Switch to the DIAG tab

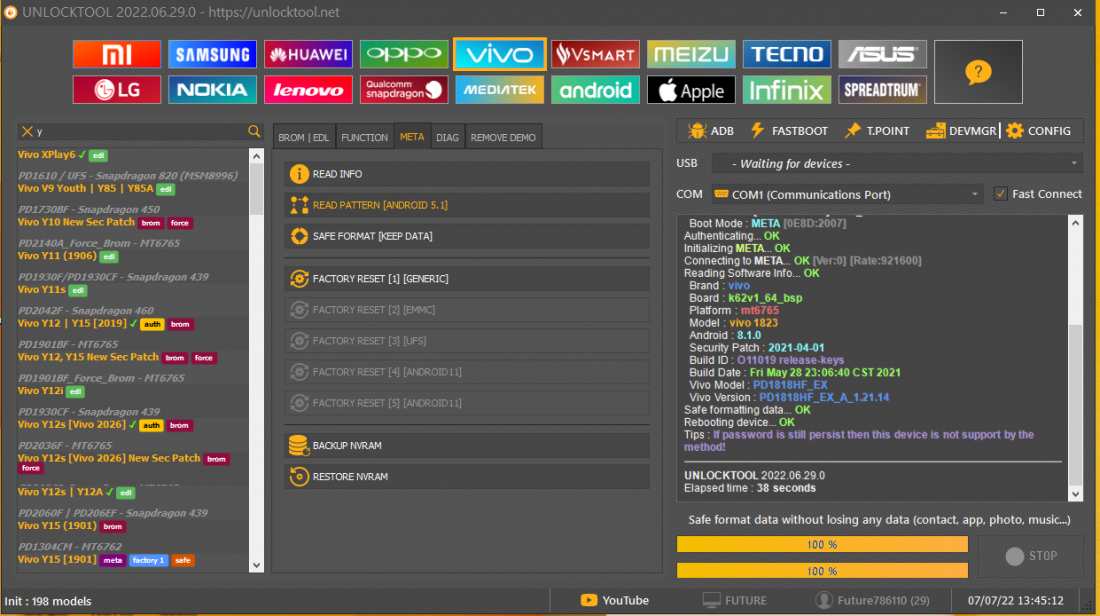click(447, 138)
